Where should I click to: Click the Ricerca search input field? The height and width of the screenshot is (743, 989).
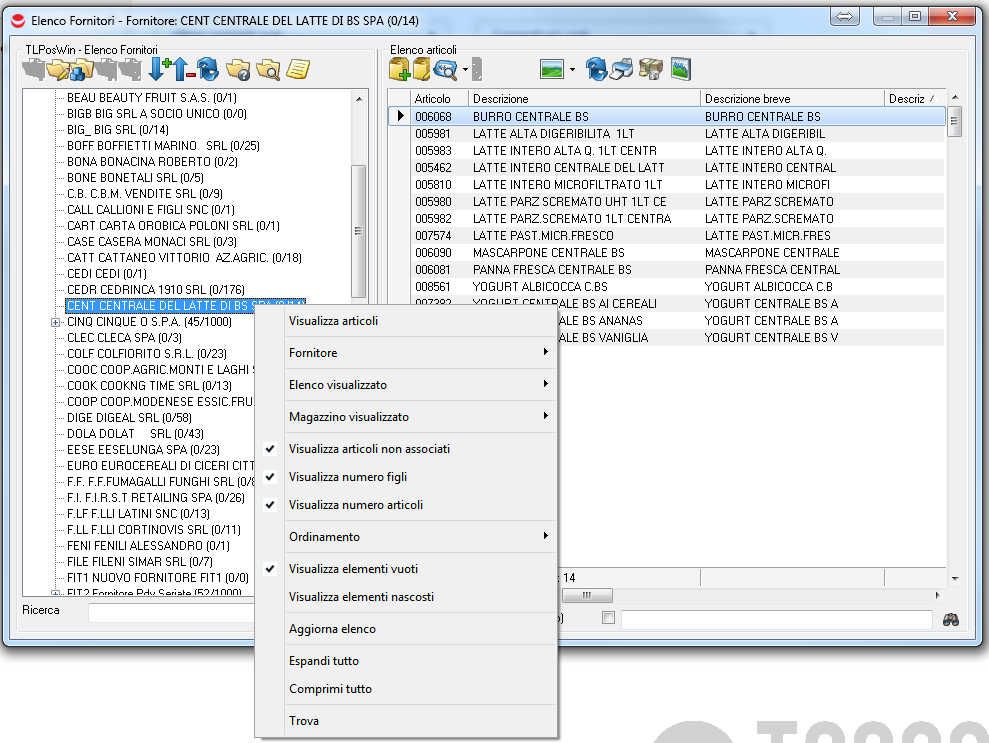170,613
